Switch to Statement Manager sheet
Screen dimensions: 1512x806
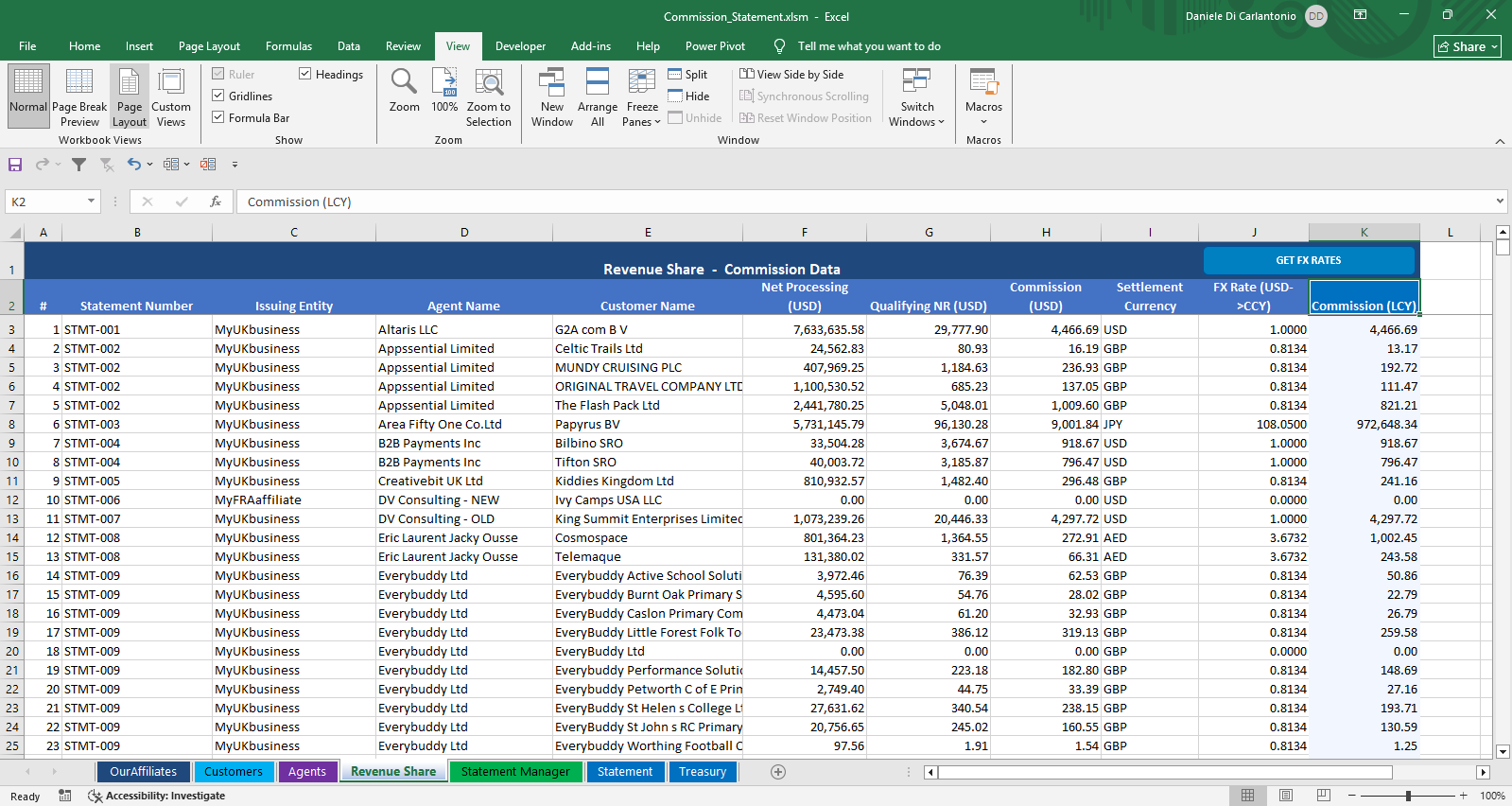(x=515, y=772)
